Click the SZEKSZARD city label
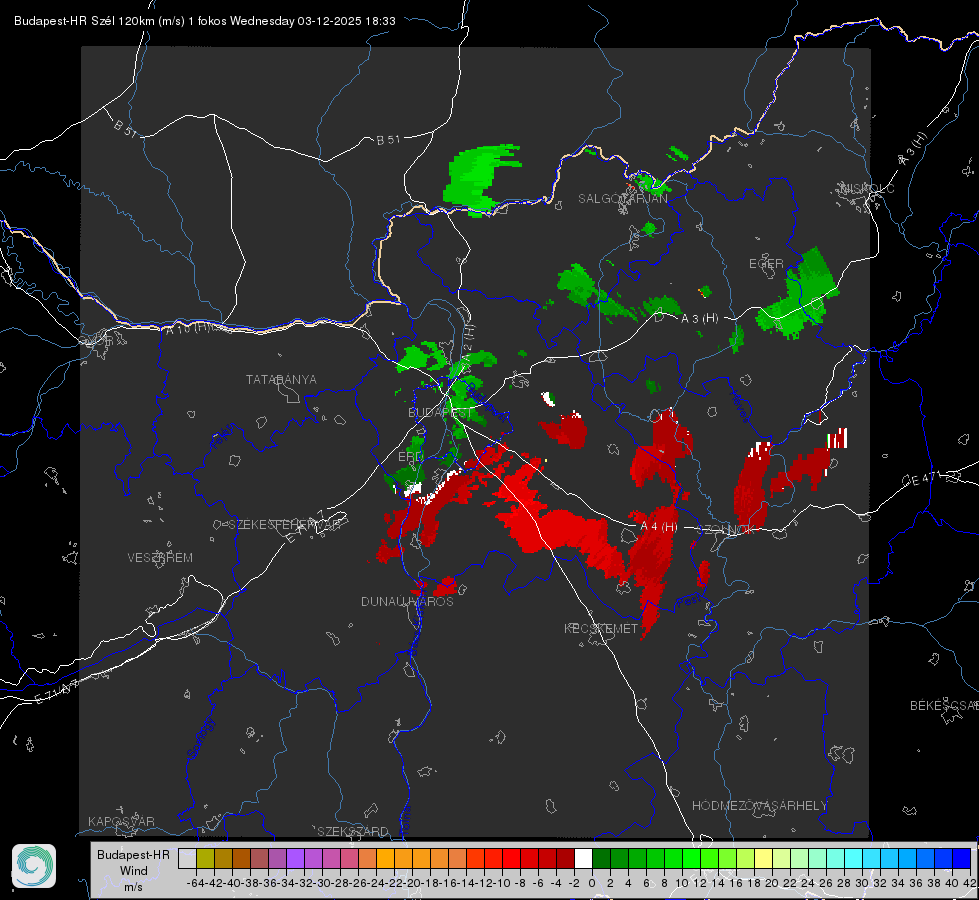 pyautogui.click(x=353, y=831)
